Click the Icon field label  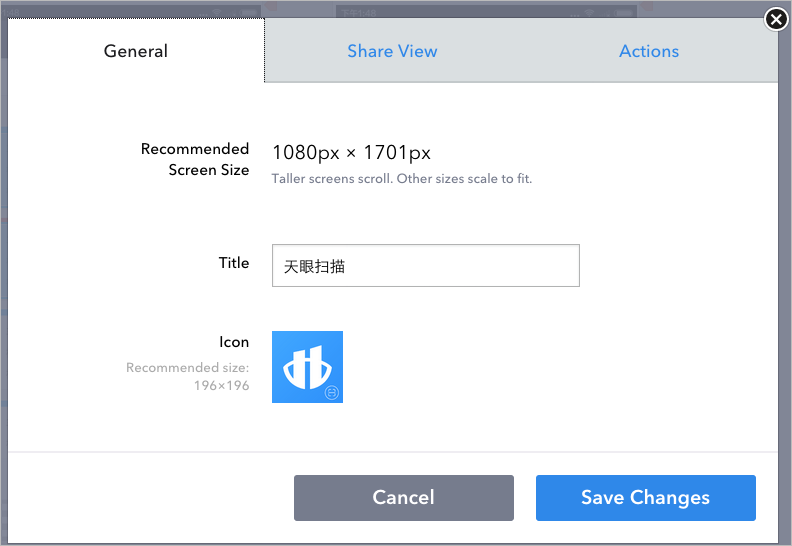pos(234,342)
